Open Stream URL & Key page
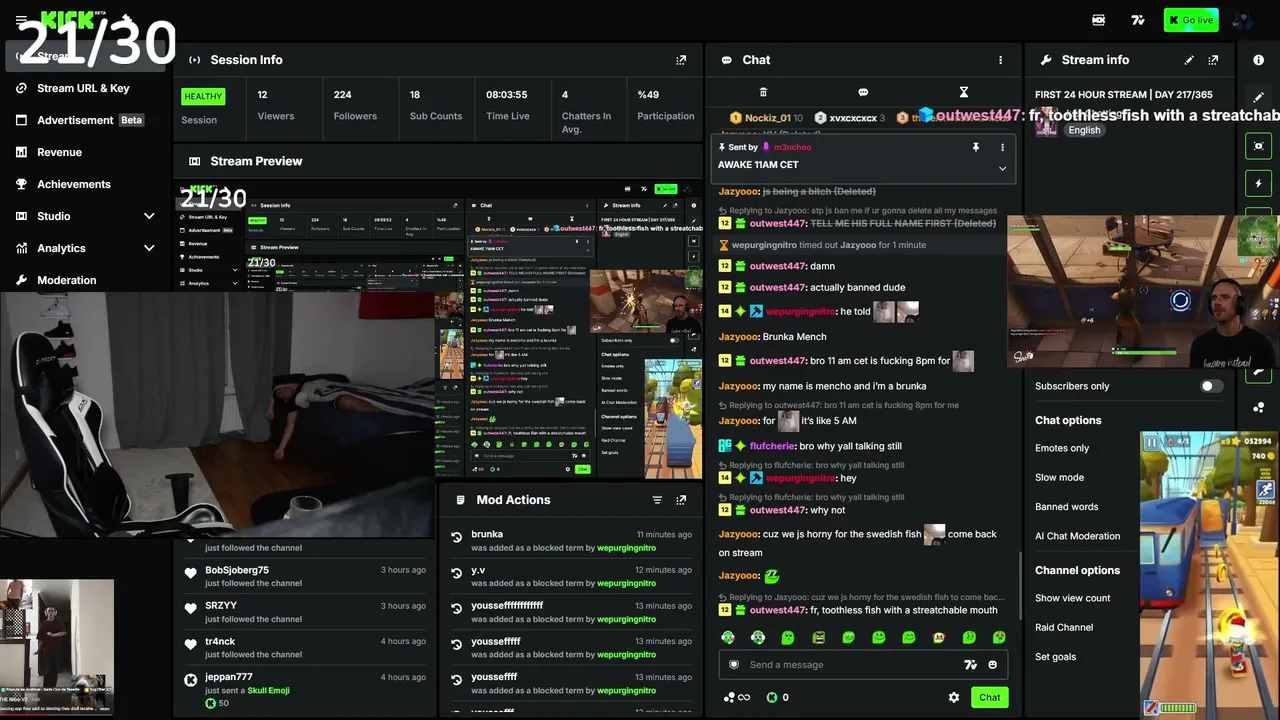 coord(83,88)
